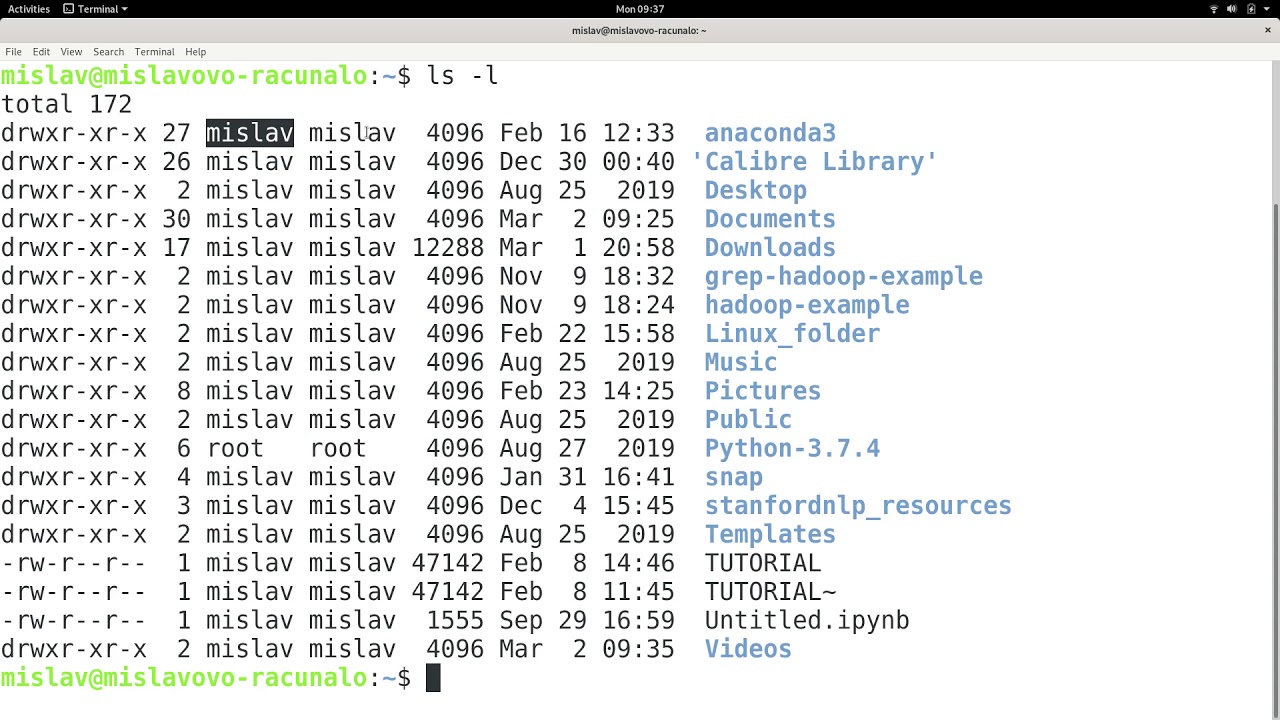Click the snap directory name
This screenshot has height=720, width=1280.
[x=733, y=477]
